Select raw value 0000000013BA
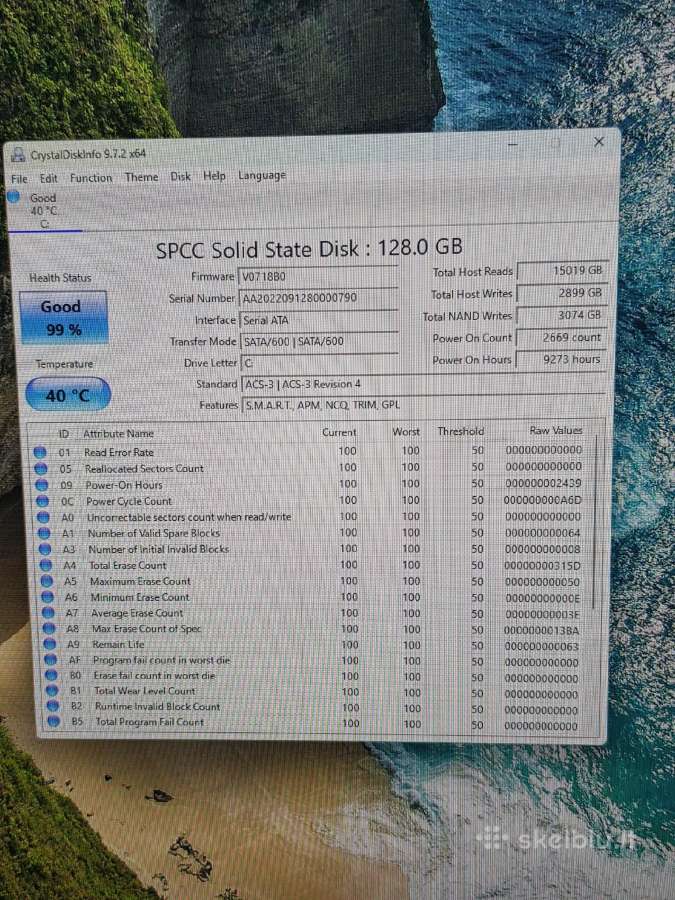 click(542, 630)
